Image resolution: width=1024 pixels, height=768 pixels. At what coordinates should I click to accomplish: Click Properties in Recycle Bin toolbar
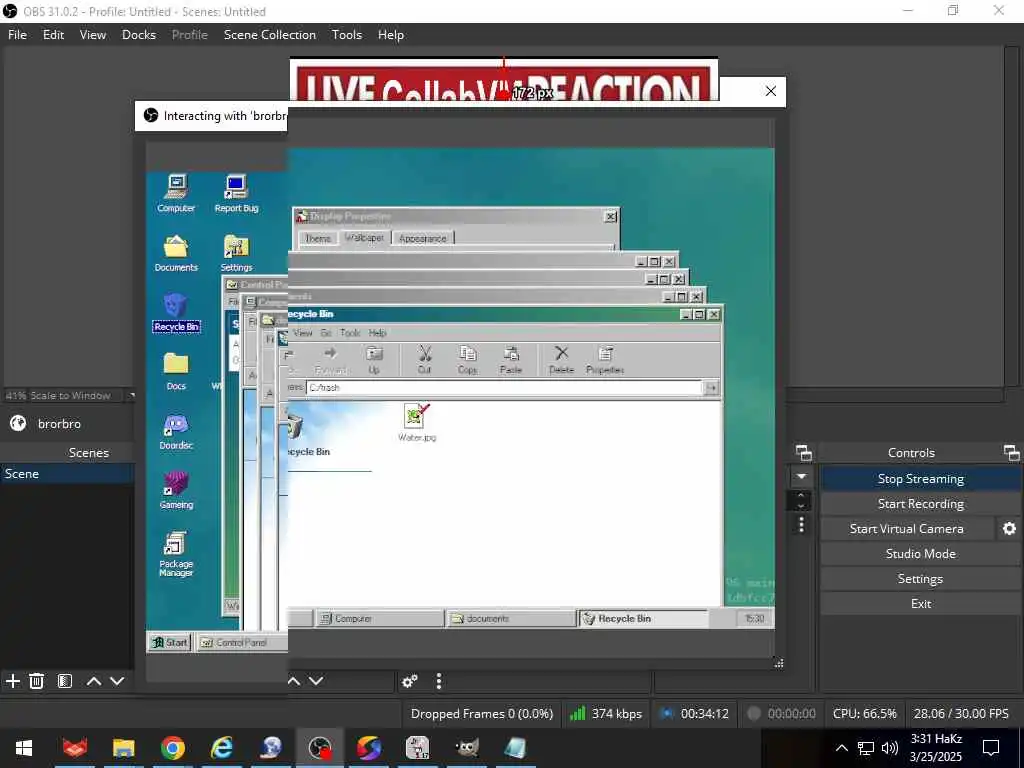pyautogui.click(x=605, y=360)
